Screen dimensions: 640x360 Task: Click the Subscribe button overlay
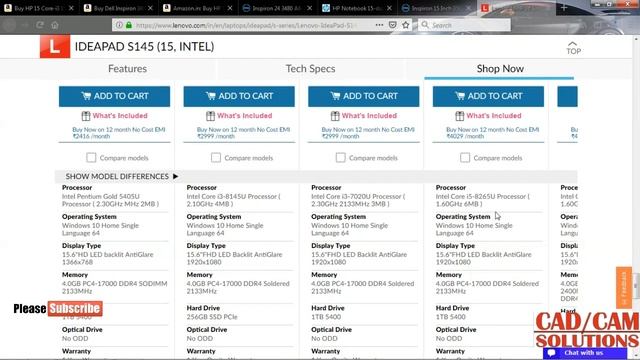coord(75,309)
